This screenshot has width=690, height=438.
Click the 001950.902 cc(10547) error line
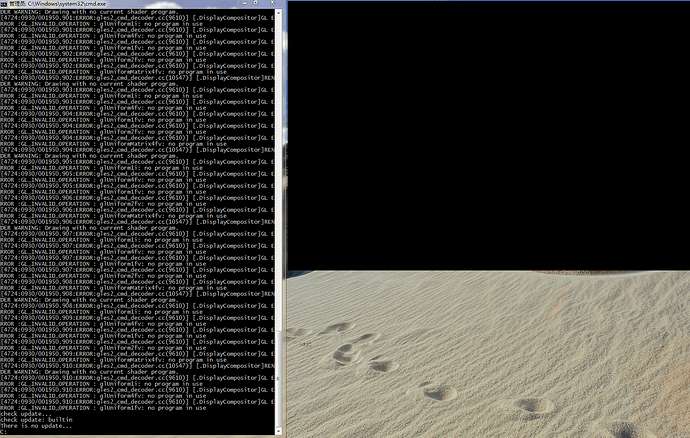click(x=137, y=78)
